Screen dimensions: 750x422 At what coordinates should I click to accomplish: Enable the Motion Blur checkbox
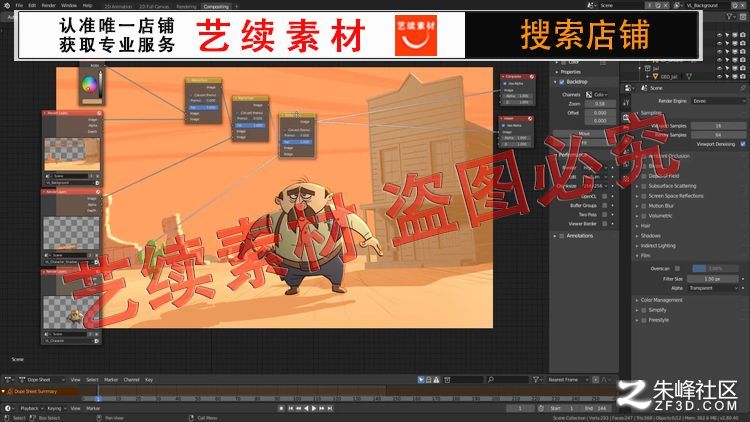(644, 206)
